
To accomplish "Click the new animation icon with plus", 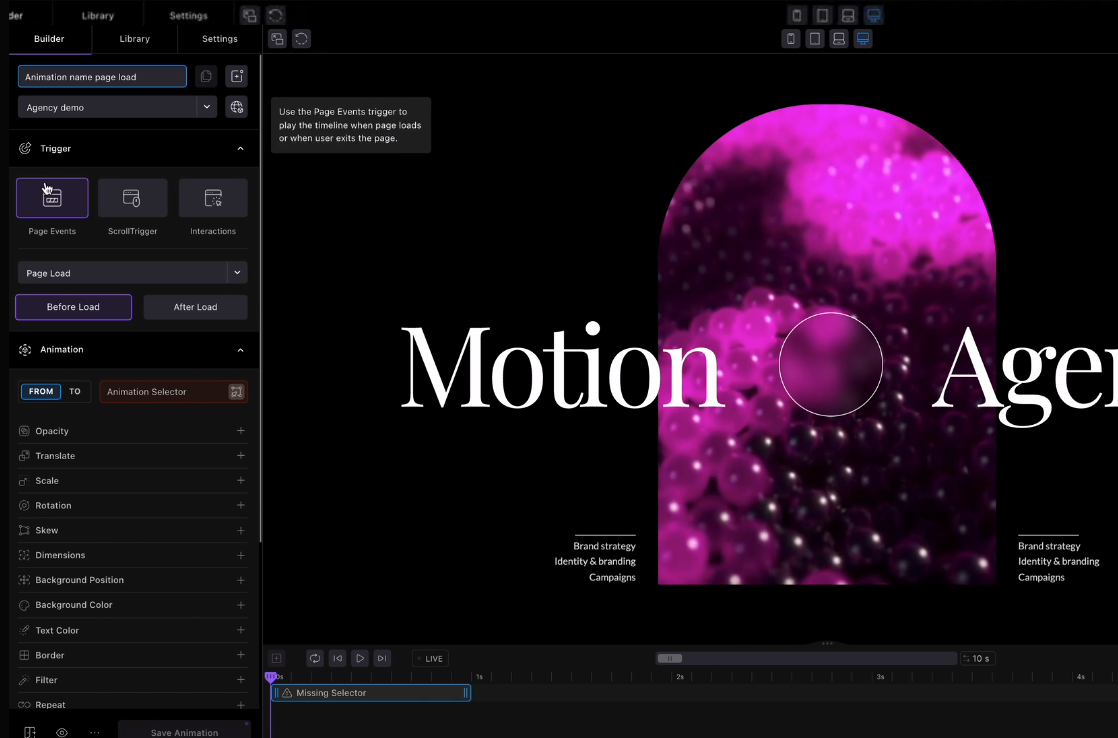I will 236,77.
